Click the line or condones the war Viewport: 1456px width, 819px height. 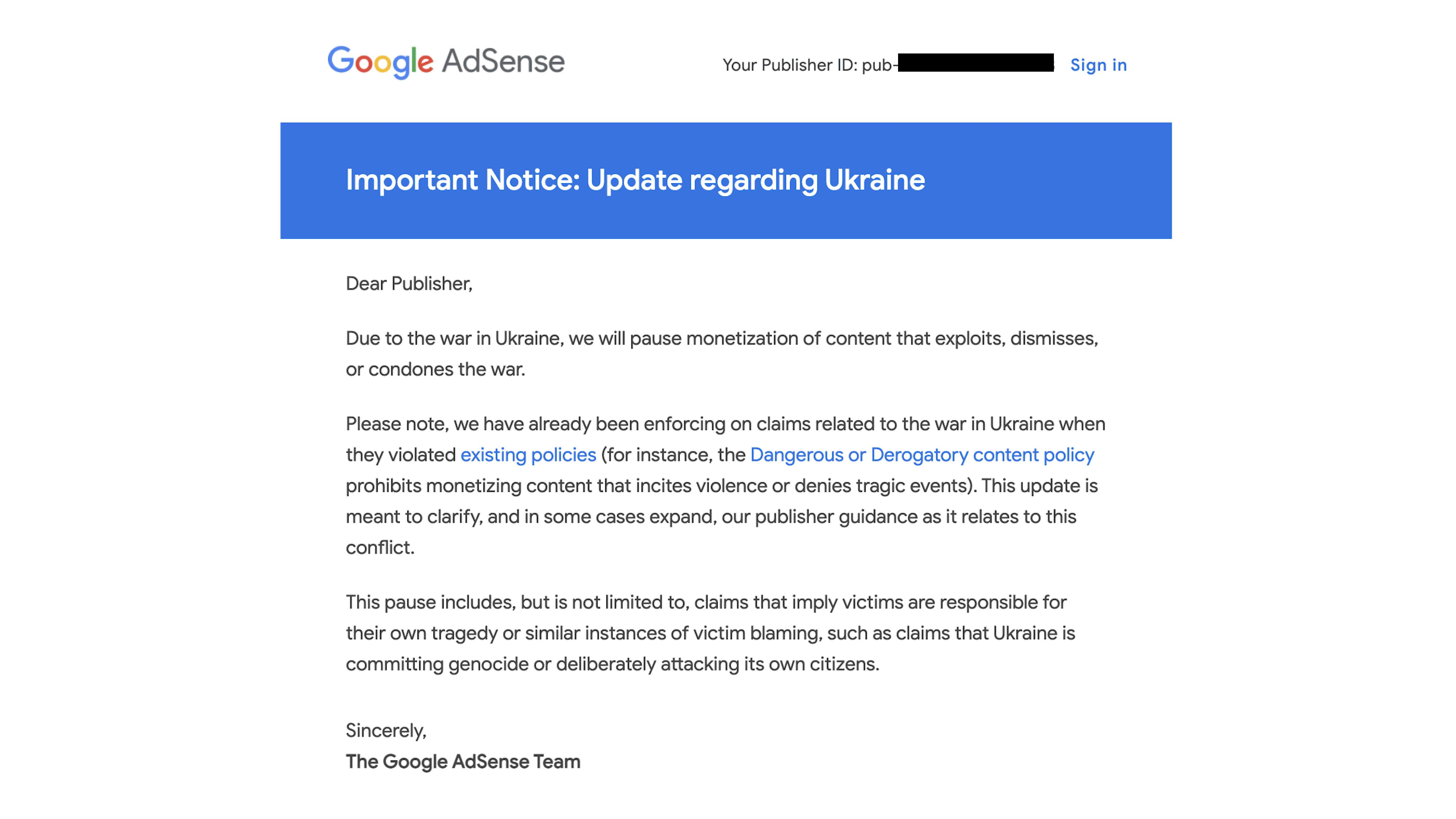point(435,369)
